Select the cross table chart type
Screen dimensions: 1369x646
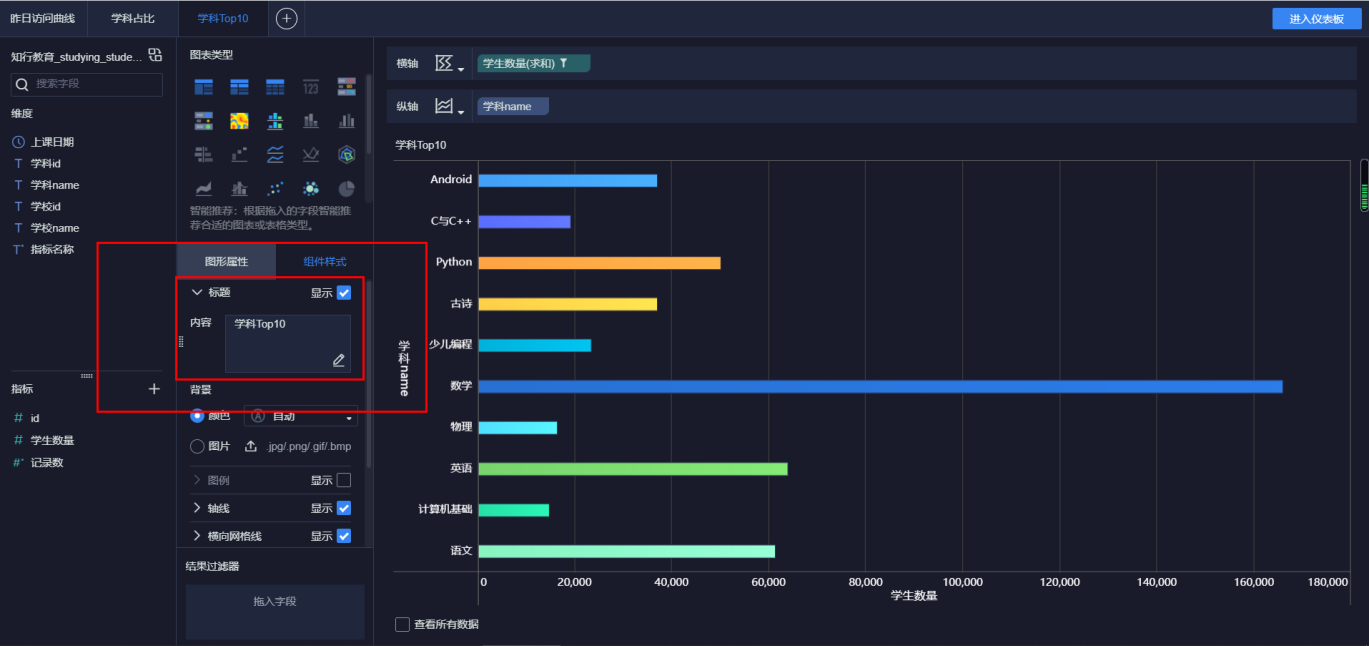click(239, 87)
